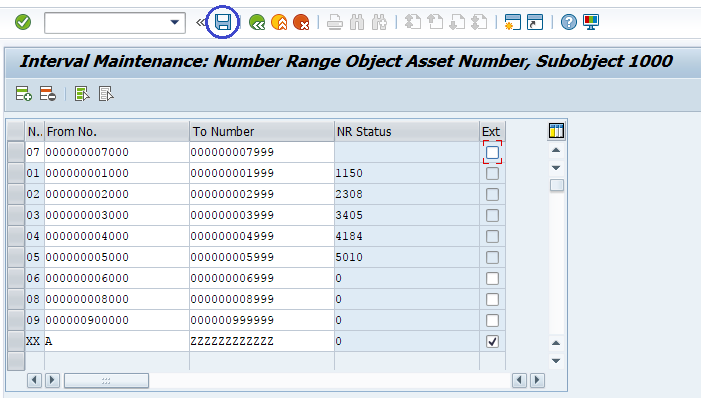
Task: Click the left horizontal scroll left arrow
Action: point(34,381)
